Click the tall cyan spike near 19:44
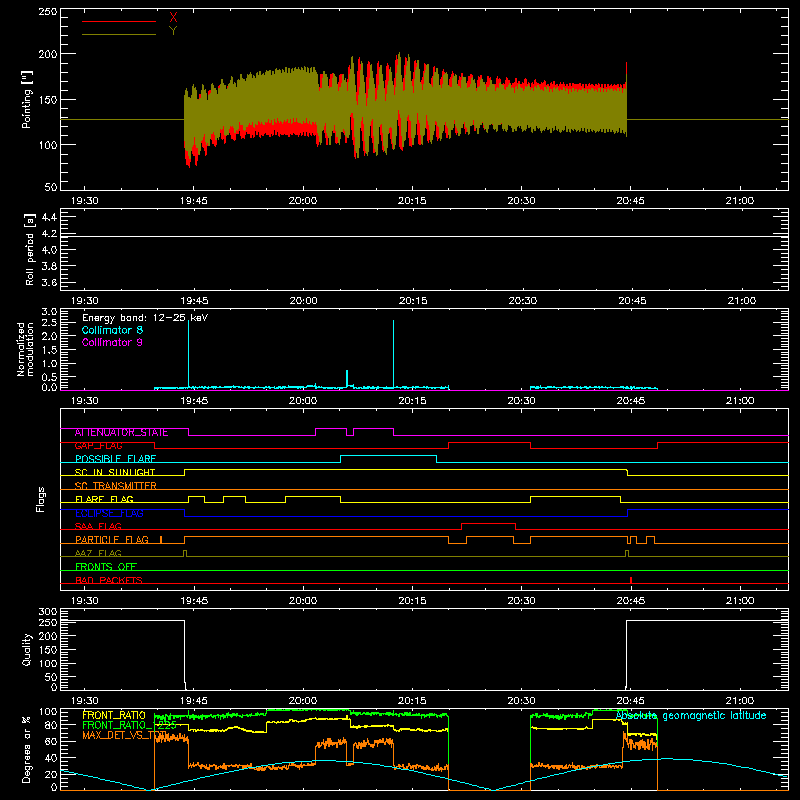The width and height of the screenshot is (800, 800). 188,354
